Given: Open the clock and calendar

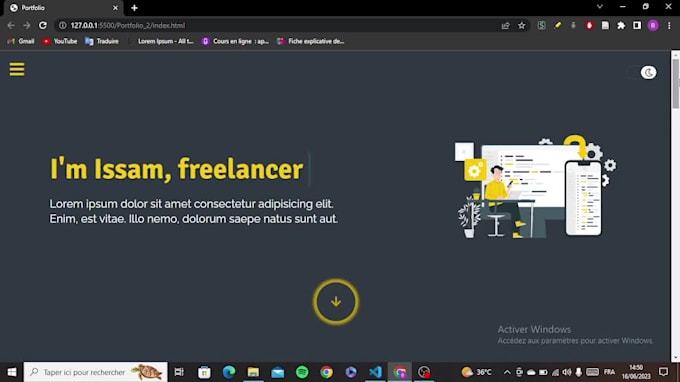Looking at the screenshot, I should click(636, 372).
